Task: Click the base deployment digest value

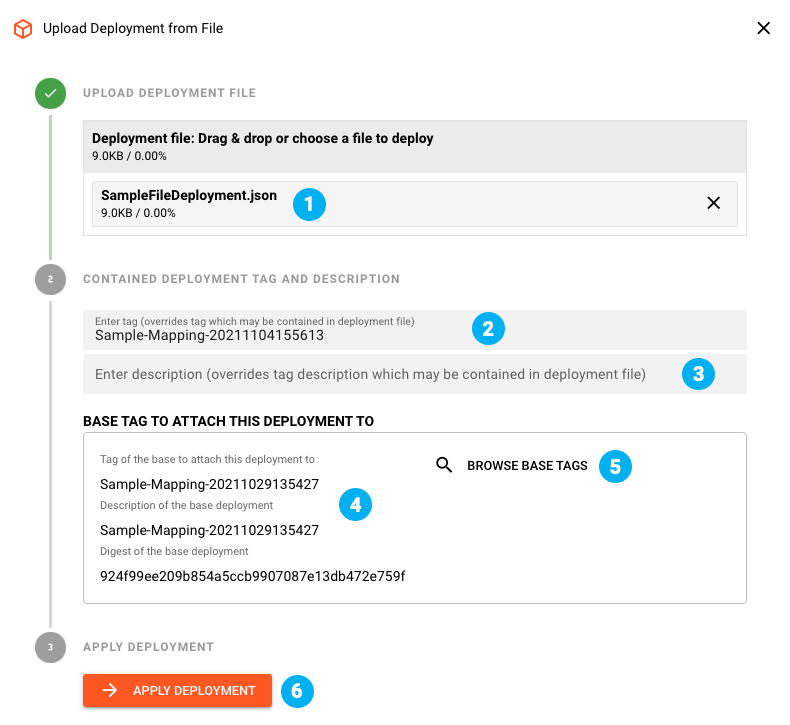Action: click(x=252, y=576)
